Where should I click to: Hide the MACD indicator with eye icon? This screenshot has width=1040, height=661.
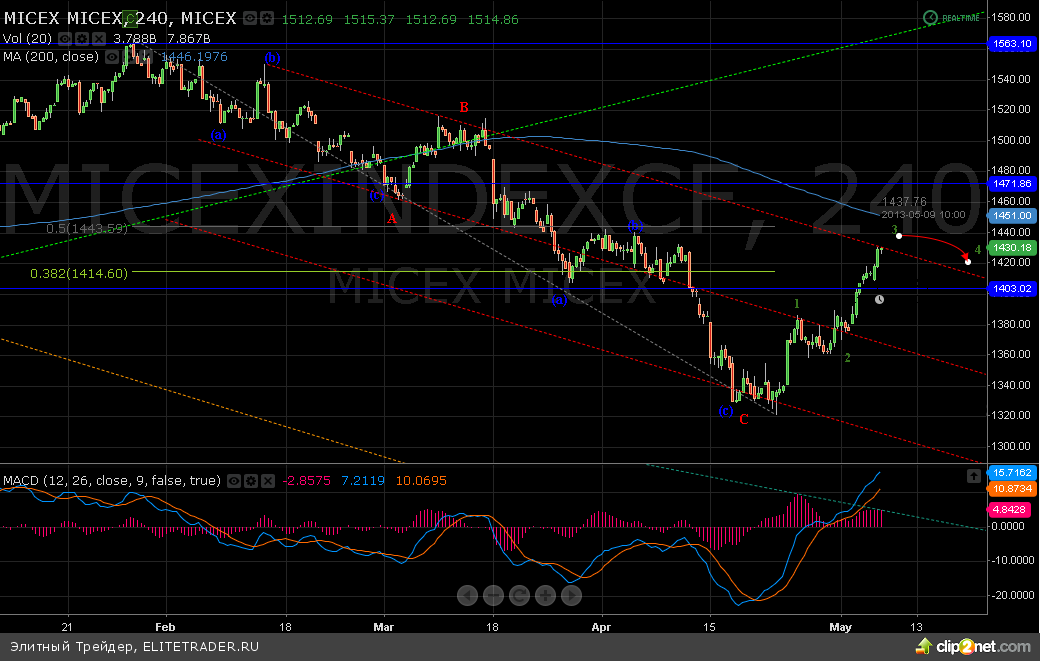point(234,481)
